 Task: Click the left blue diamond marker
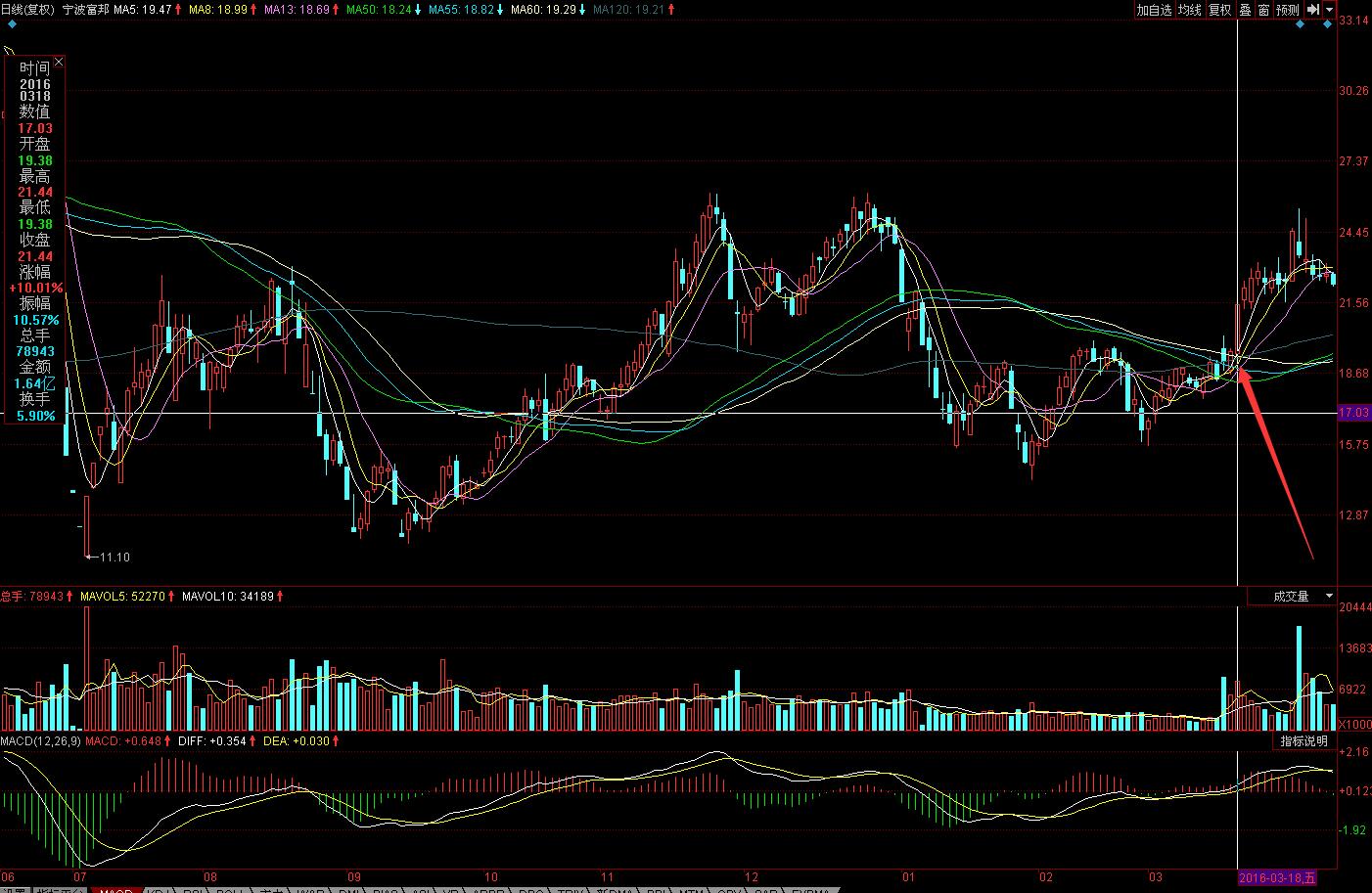pyautogui.click(x=1300, y=24)
